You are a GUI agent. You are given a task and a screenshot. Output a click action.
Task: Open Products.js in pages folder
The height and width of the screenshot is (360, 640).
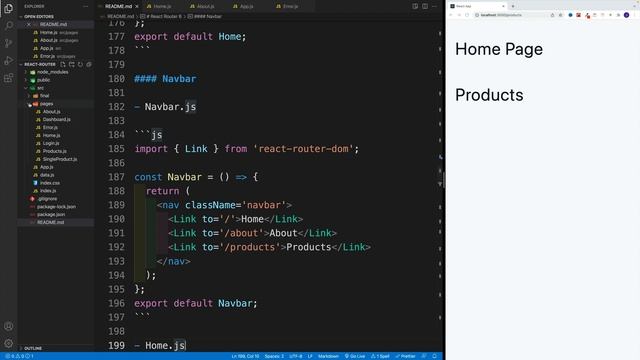click(54, 151)
